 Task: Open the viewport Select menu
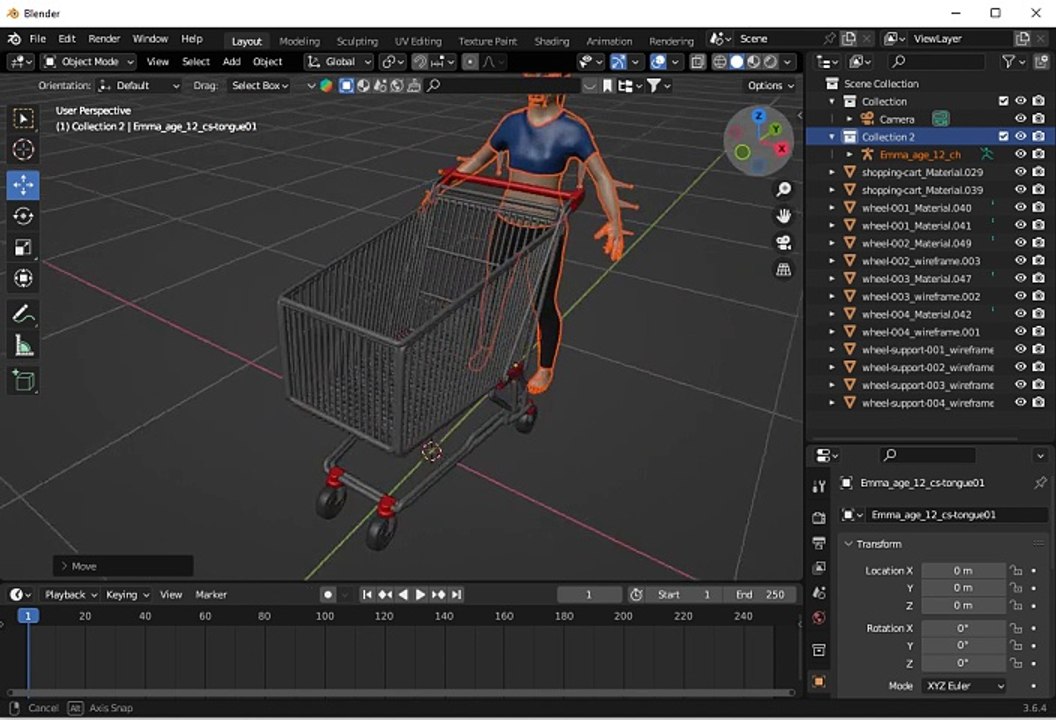(x=196, y=62)
